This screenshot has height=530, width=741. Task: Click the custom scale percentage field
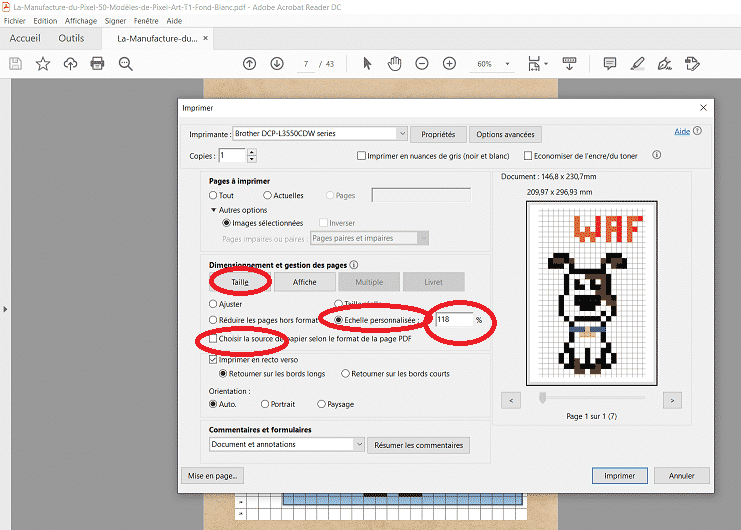(x=454, y=320)
